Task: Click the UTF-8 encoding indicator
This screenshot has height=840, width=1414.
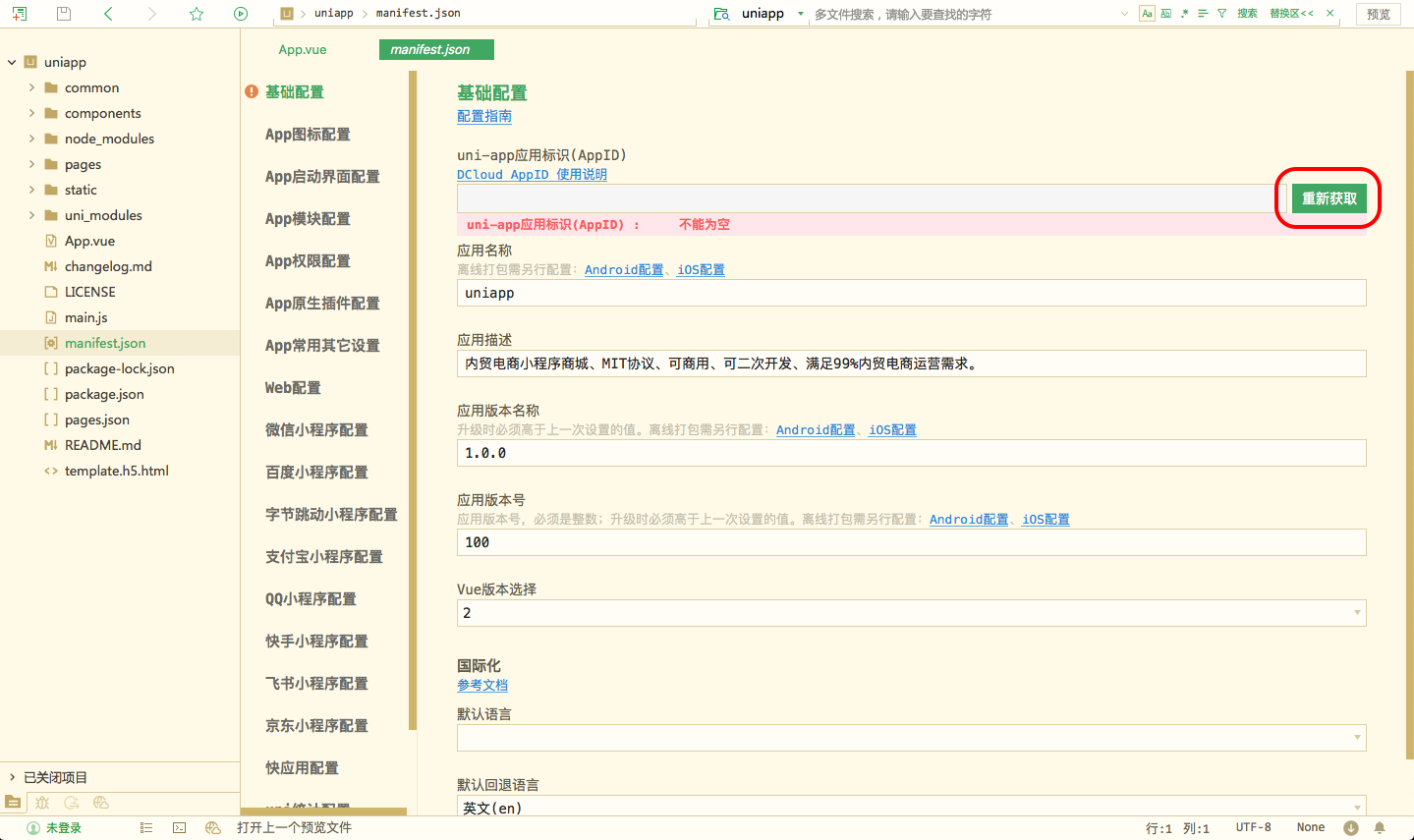Action: (1254, 828)
